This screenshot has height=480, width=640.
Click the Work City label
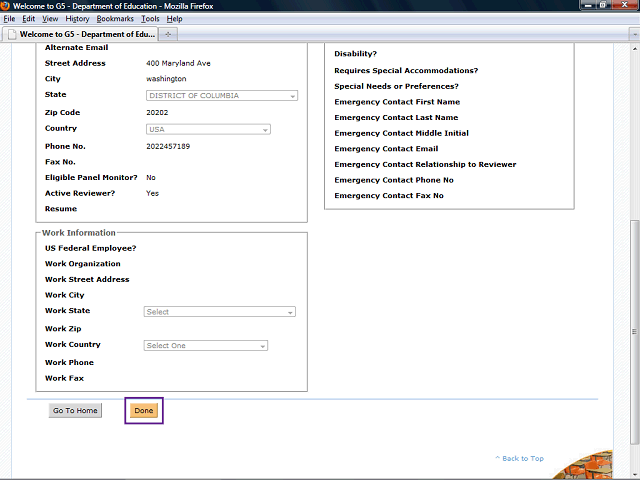pyautogui.click(x=64, y=295)
